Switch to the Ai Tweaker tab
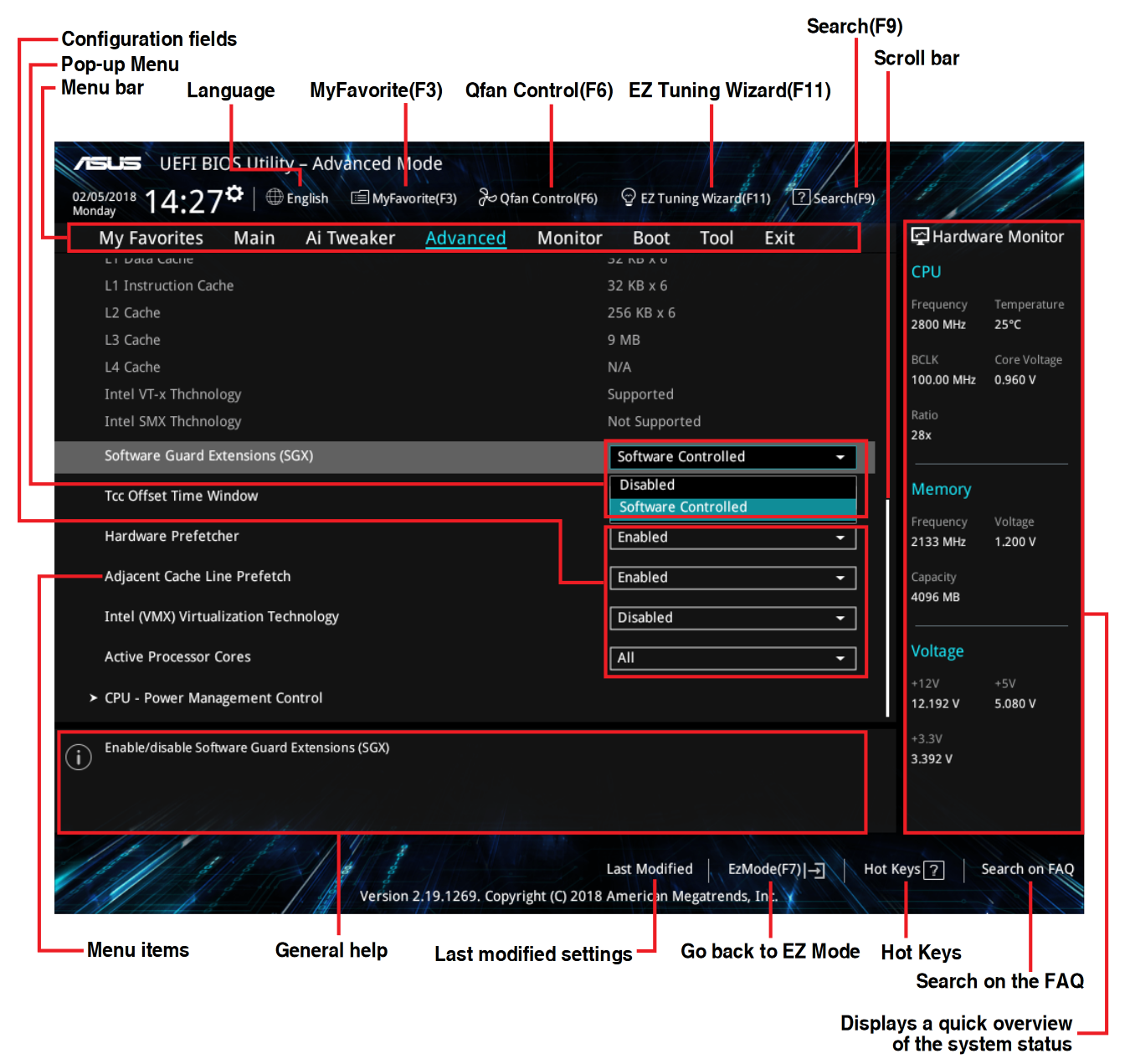Image resolution: width=1130 pixels, height=1064 pixels. point(350,238)
